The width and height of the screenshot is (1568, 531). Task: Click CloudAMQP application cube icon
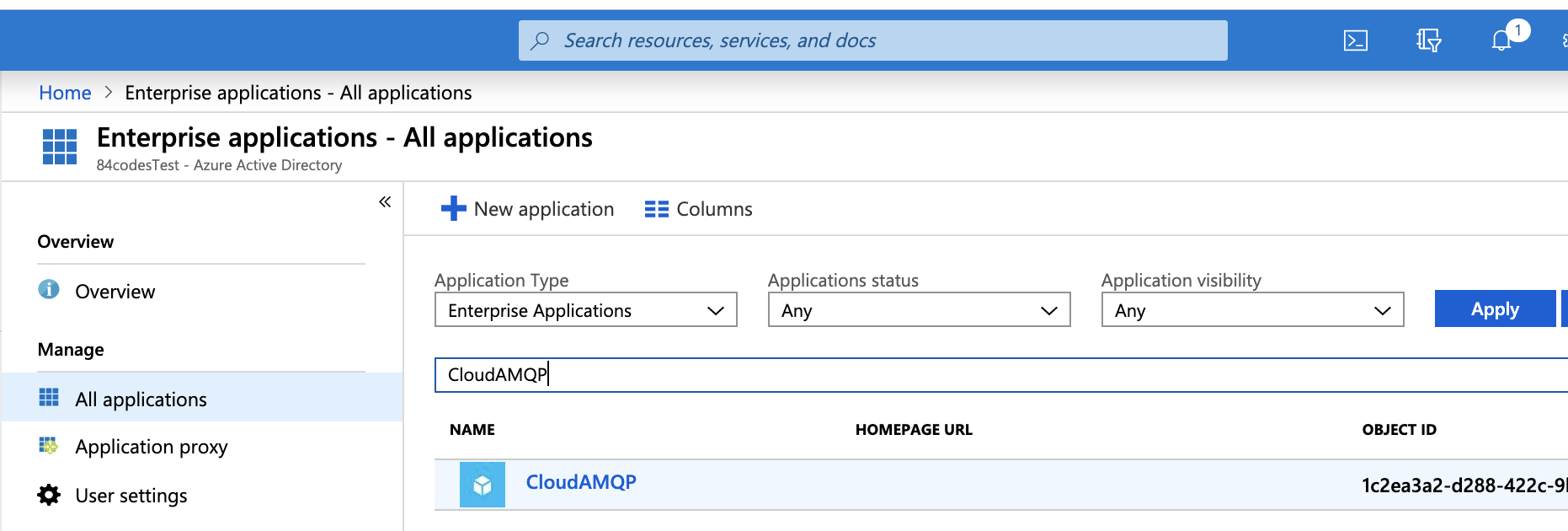click(x=483, y=485)
